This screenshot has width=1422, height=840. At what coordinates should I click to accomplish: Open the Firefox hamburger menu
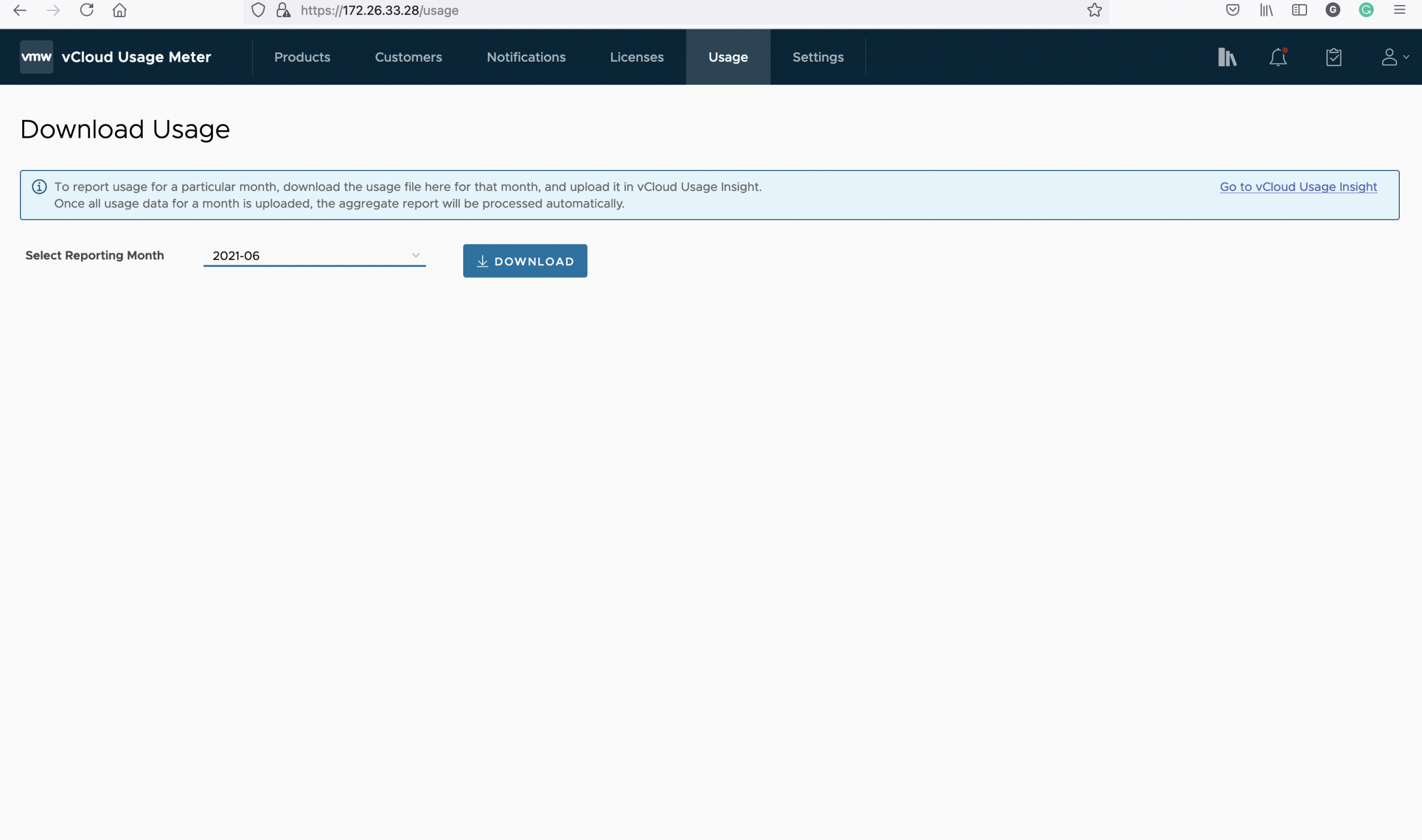(x=1399, y=10)
